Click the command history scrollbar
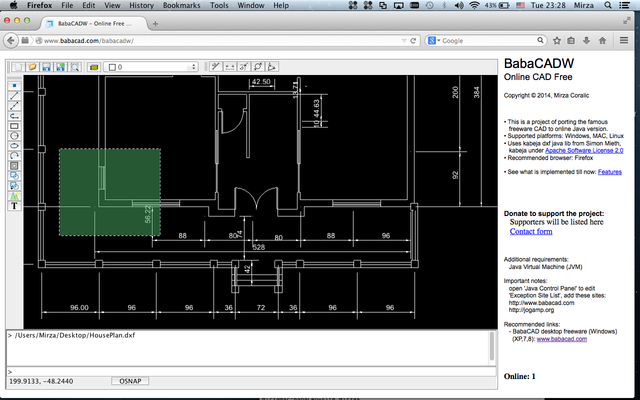 click(x=492, y=347)
